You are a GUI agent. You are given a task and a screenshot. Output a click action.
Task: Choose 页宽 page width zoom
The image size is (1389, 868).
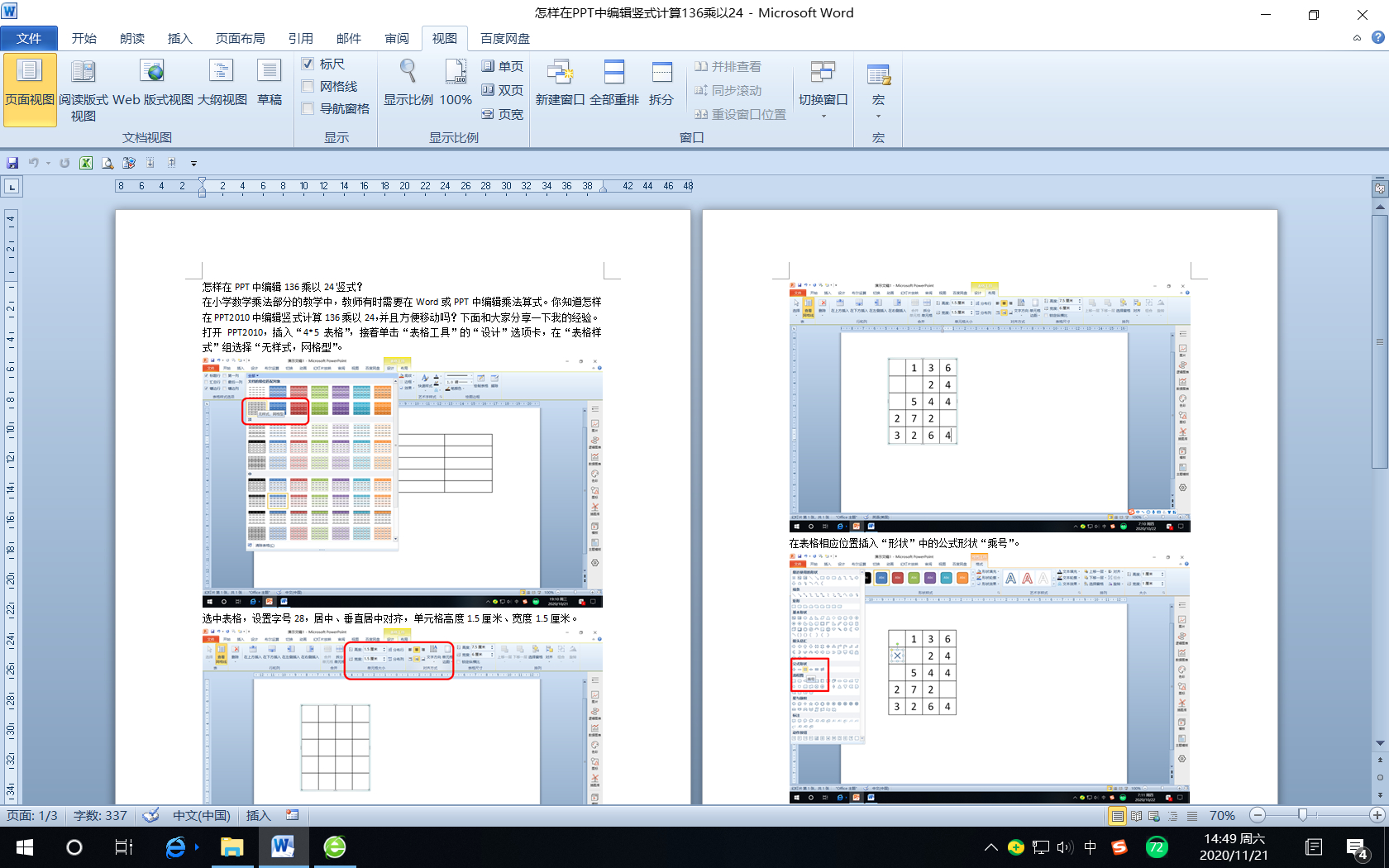503,114
